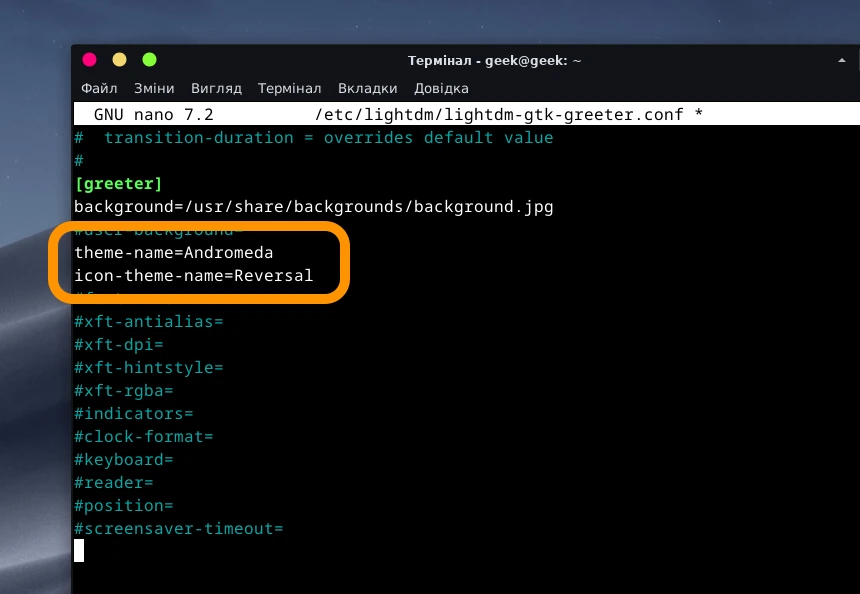The width and height of the screenshot is (860, 594).
Task: Open the Файл menu
Action: (99, 88)
